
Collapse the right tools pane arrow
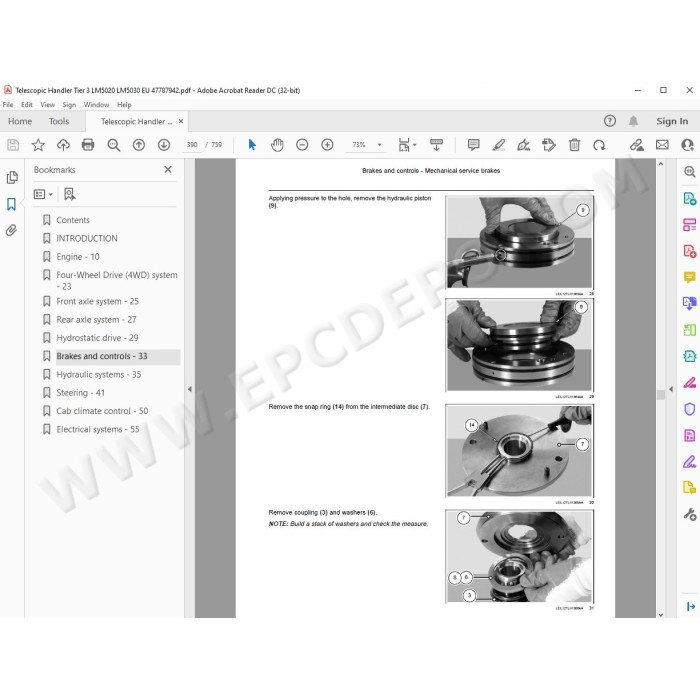pos(671,389)
